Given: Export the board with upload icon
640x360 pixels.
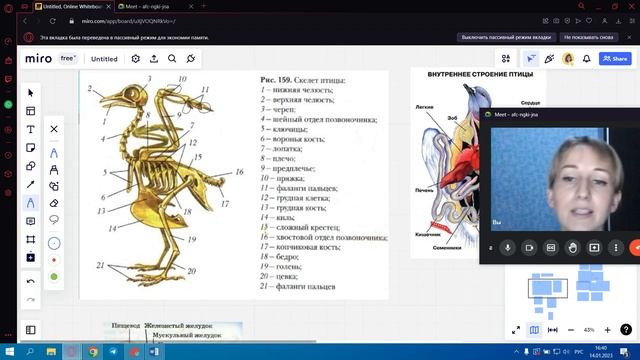Looking at the screenshot, I should (154, 59).
